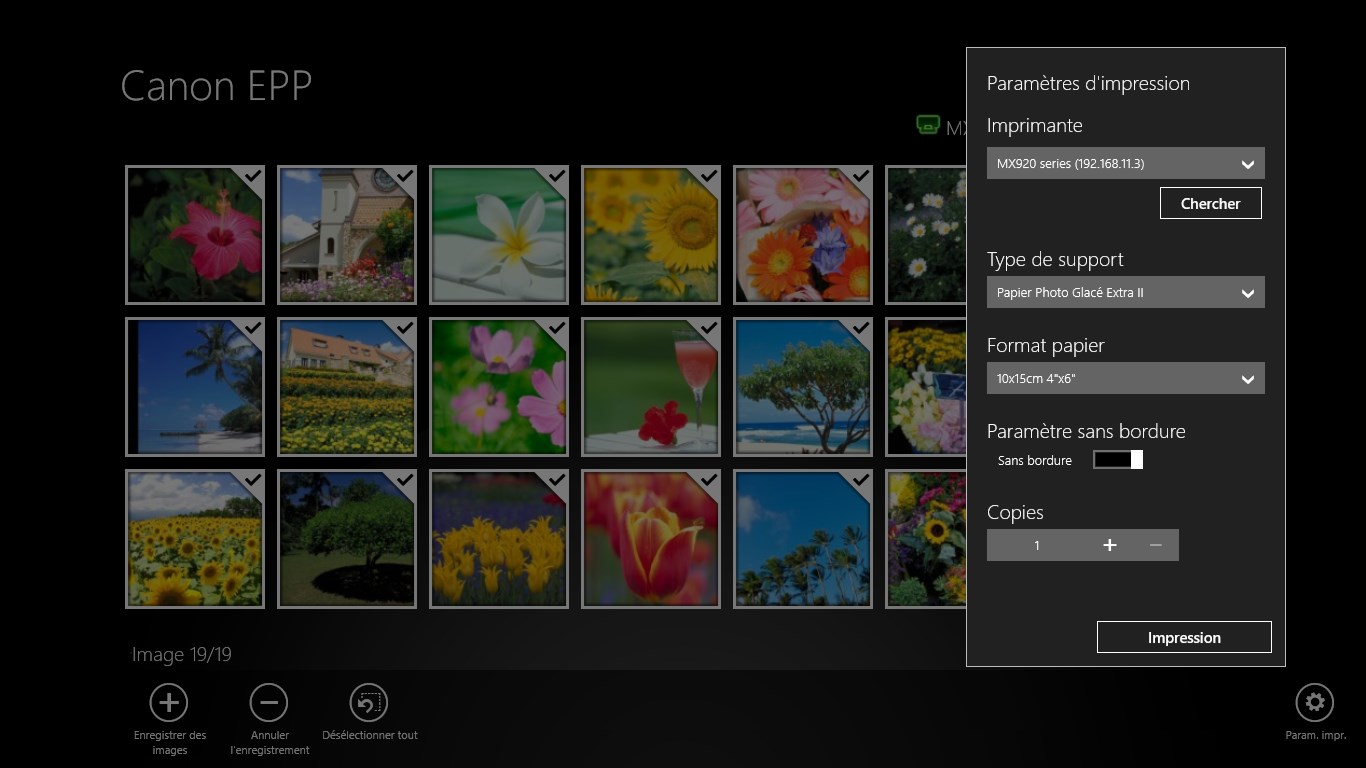Select the tree by the seashore thumbnail
The image size is (1366, 768).
803,387
